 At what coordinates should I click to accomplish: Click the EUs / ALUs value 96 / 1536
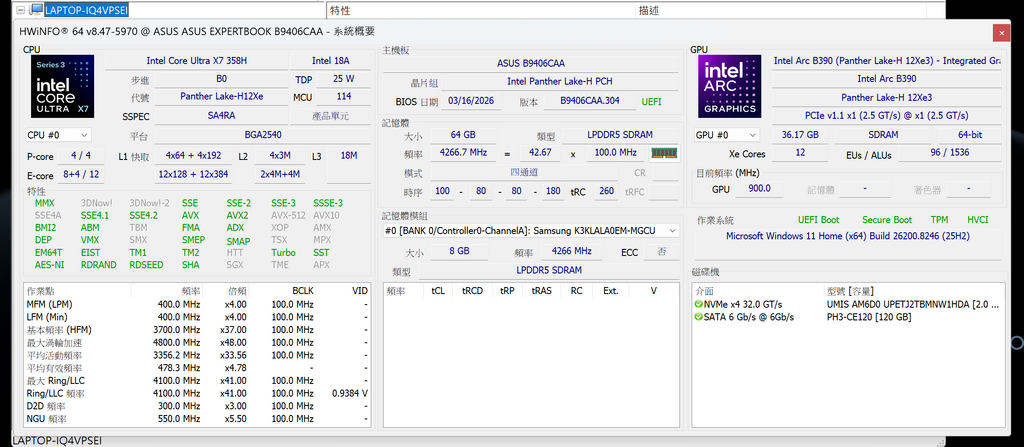click(950, 152)
